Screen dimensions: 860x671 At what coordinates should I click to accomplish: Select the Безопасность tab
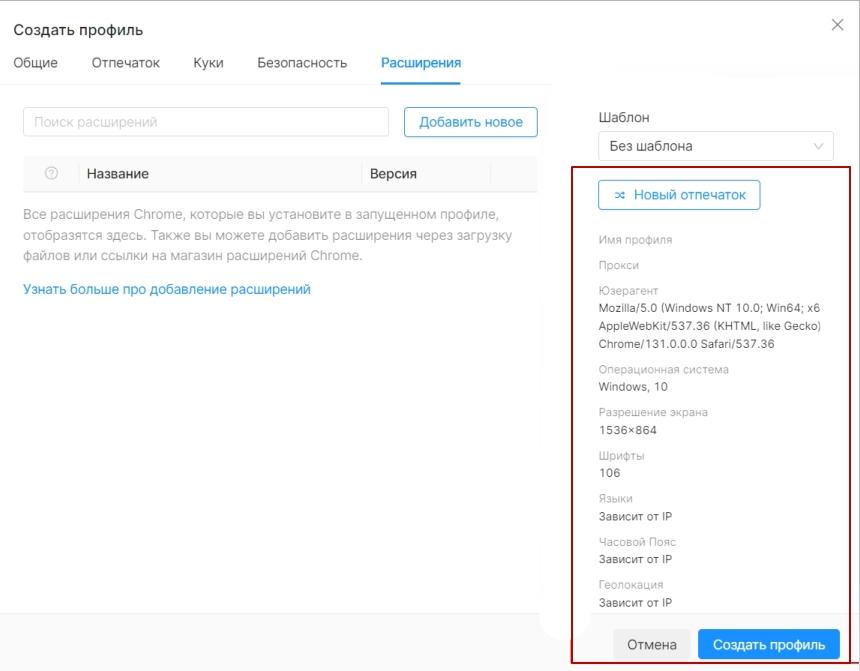302,63
